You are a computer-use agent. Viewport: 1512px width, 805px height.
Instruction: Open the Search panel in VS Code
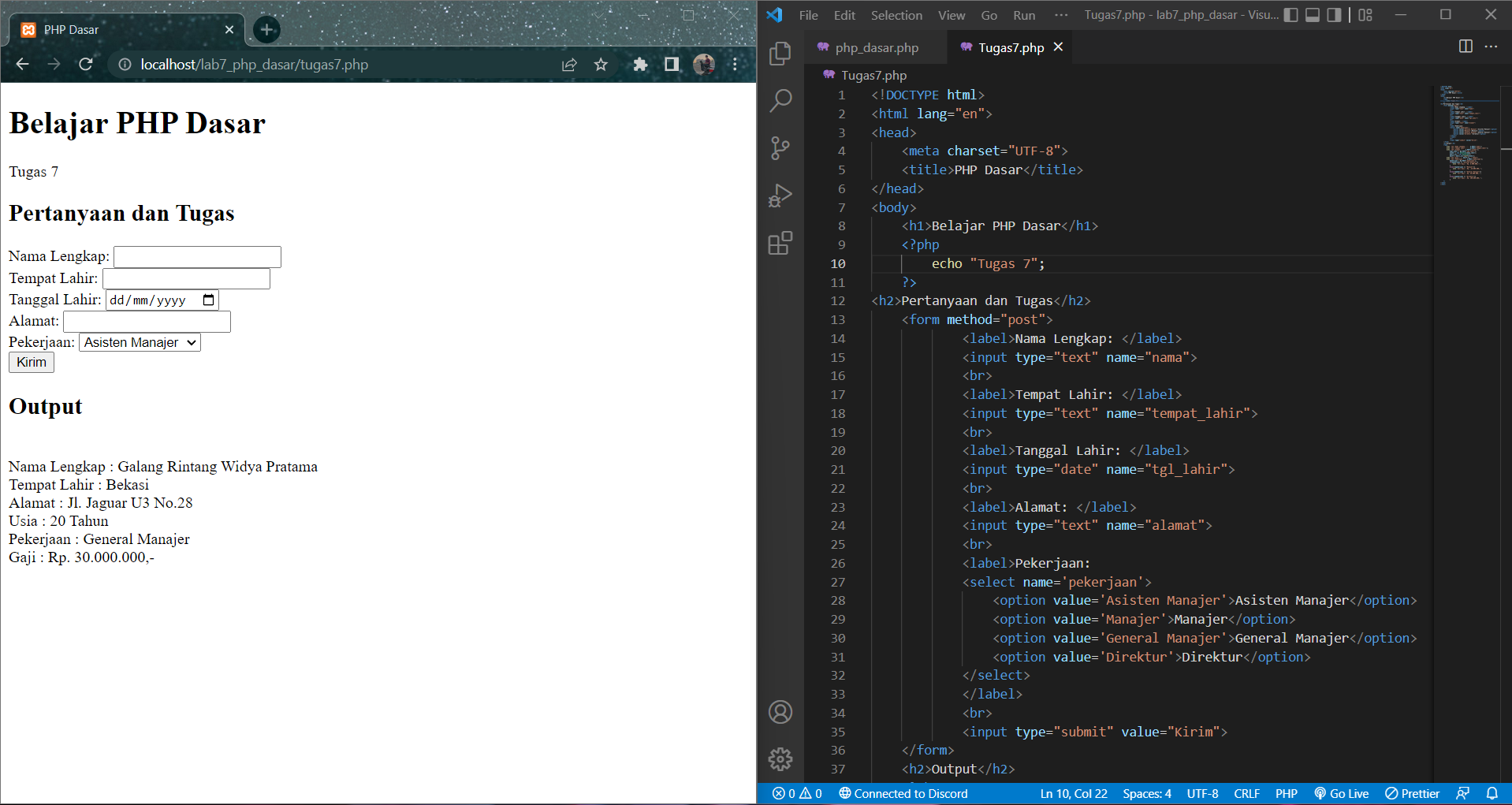point(780,101)
